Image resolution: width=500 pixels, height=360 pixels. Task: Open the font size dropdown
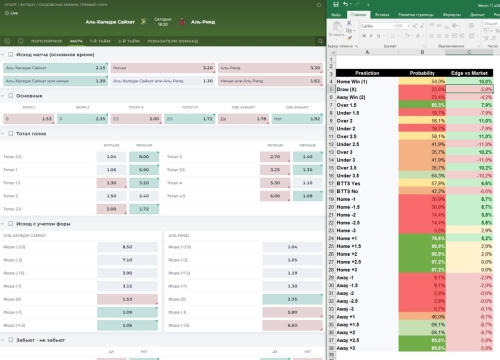click(408, 26)
